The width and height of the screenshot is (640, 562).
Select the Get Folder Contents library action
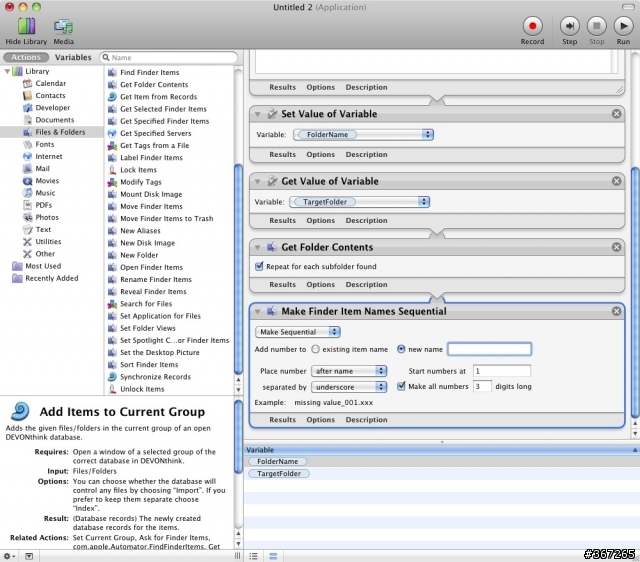tap(154, 84)
